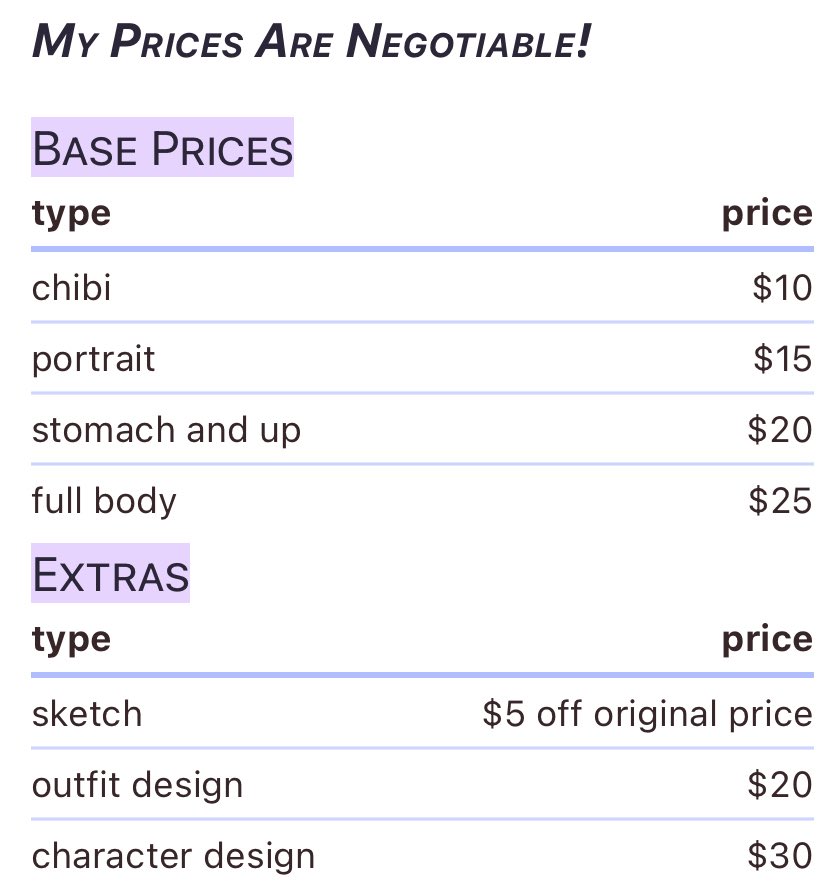This screenshot has width=829, height=886.
Task: Click the $15 portrait price
Action: (783, 358)
